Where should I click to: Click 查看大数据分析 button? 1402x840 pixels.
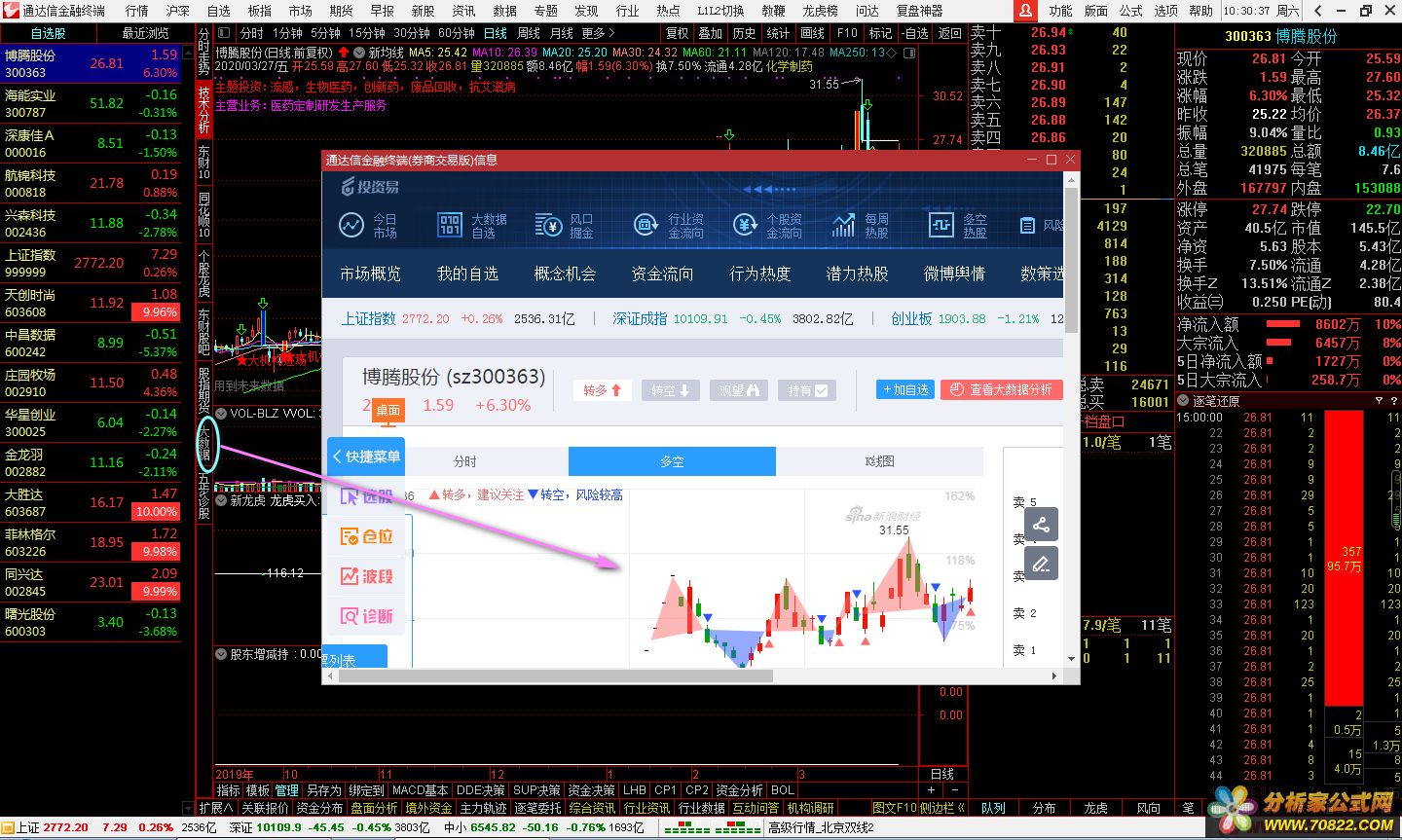click(x=1001, y=389)
